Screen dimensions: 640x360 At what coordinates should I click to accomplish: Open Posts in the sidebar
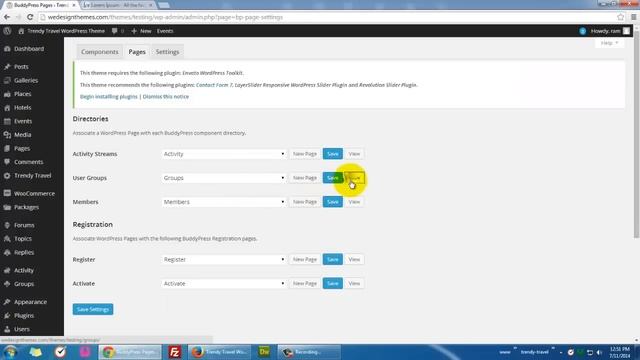click(x=21, y=67)
